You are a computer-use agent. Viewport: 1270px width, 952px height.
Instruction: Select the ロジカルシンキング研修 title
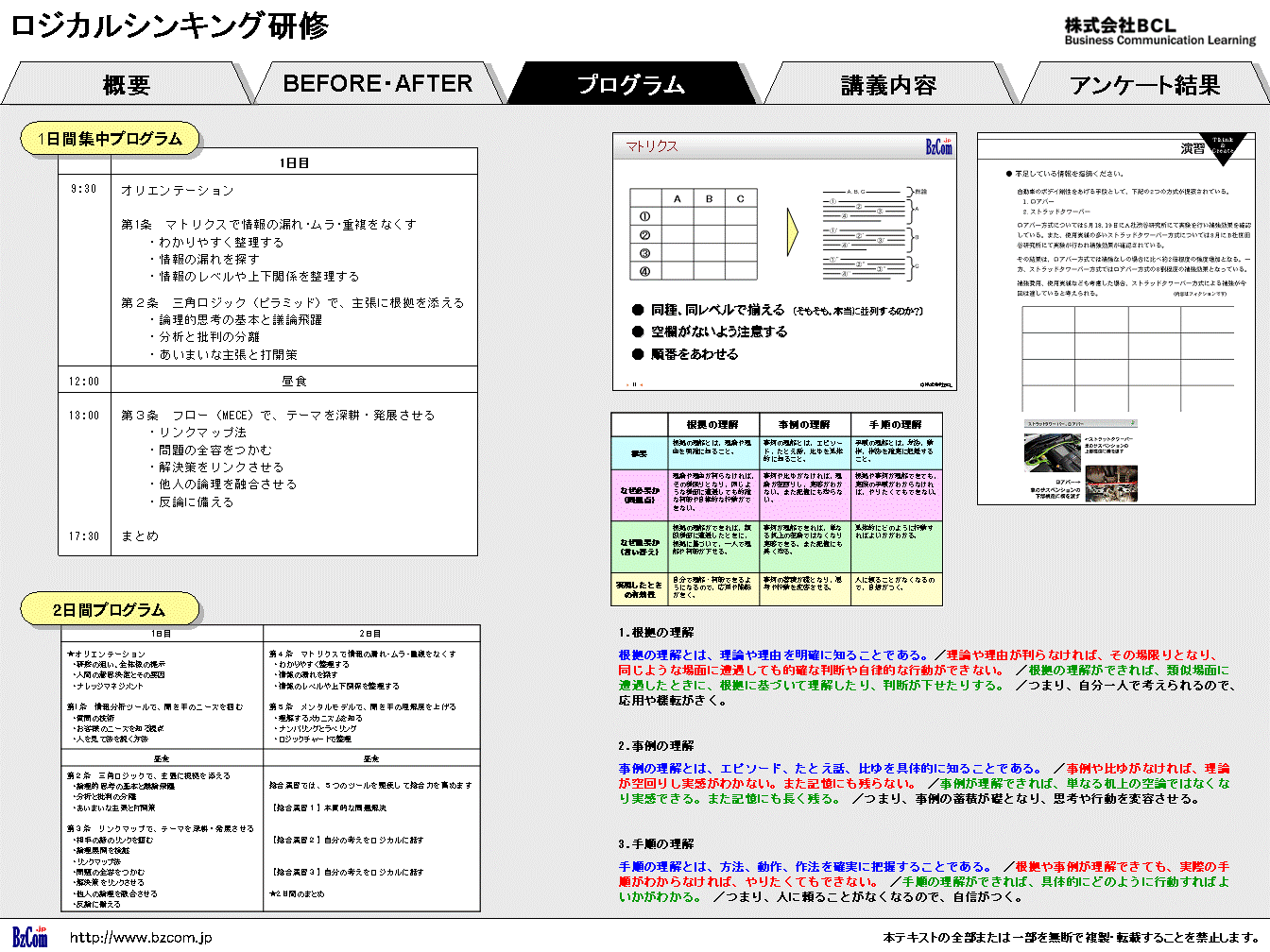pyautogui.click(x=170, y=25)
